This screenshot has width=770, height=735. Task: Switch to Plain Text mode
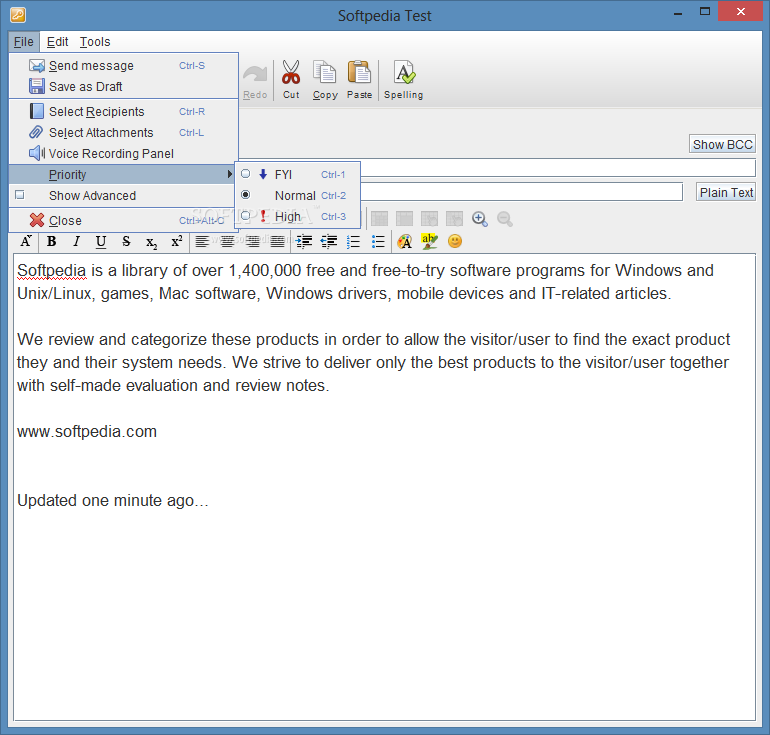pos(726,192)
